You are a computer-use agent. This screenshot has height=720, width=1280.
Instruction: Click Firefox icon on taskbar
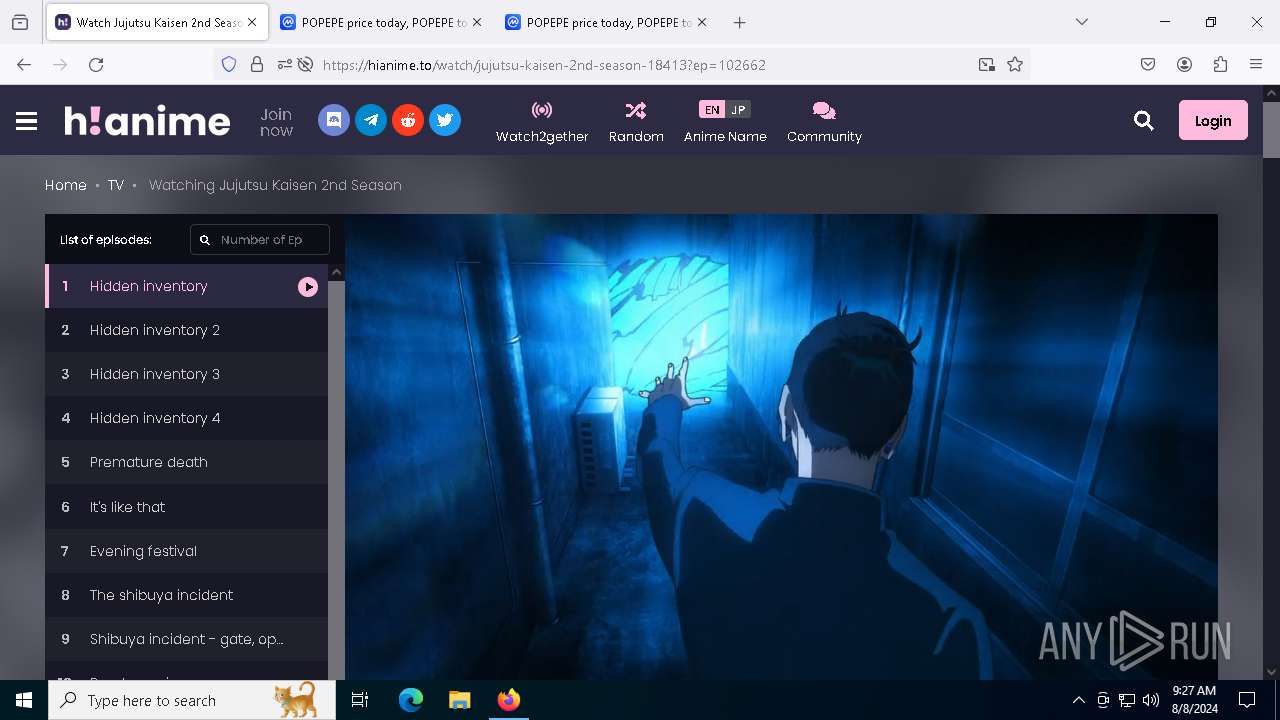(x=508, y=700)
